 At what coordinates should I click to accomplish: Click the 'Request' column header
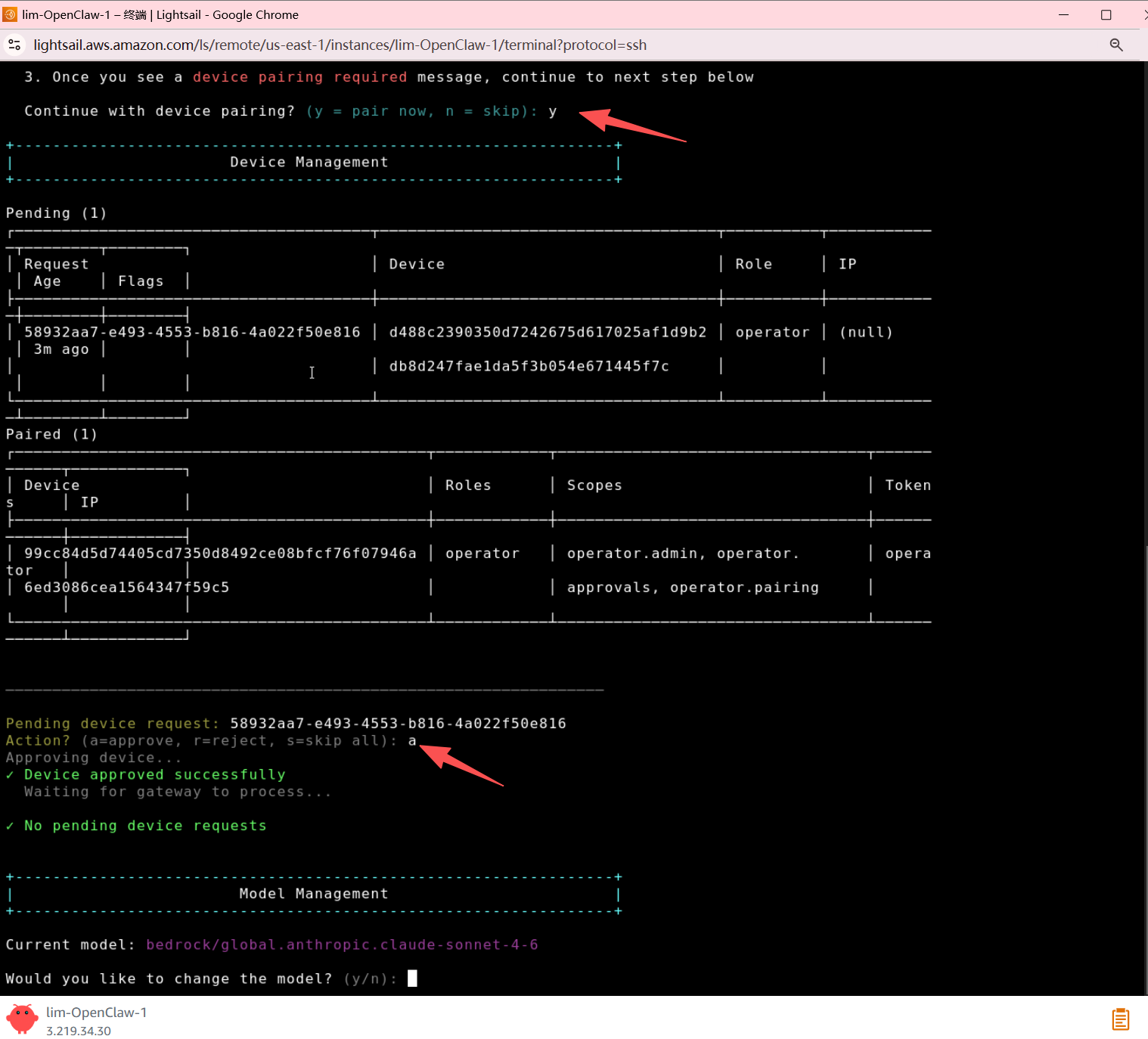(56, 264)
